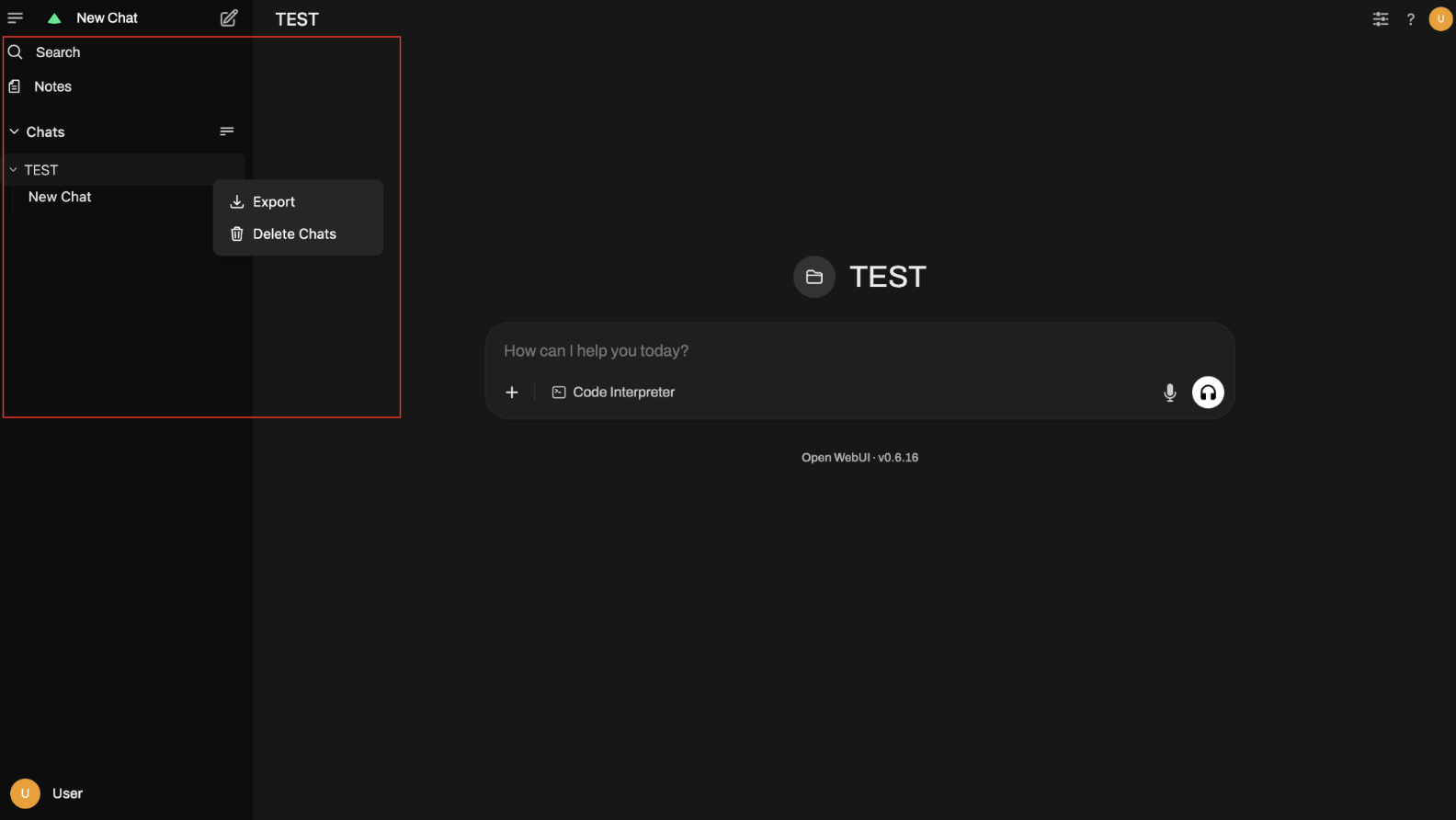Click the plus icon in message box

click(x=512, y=393)
